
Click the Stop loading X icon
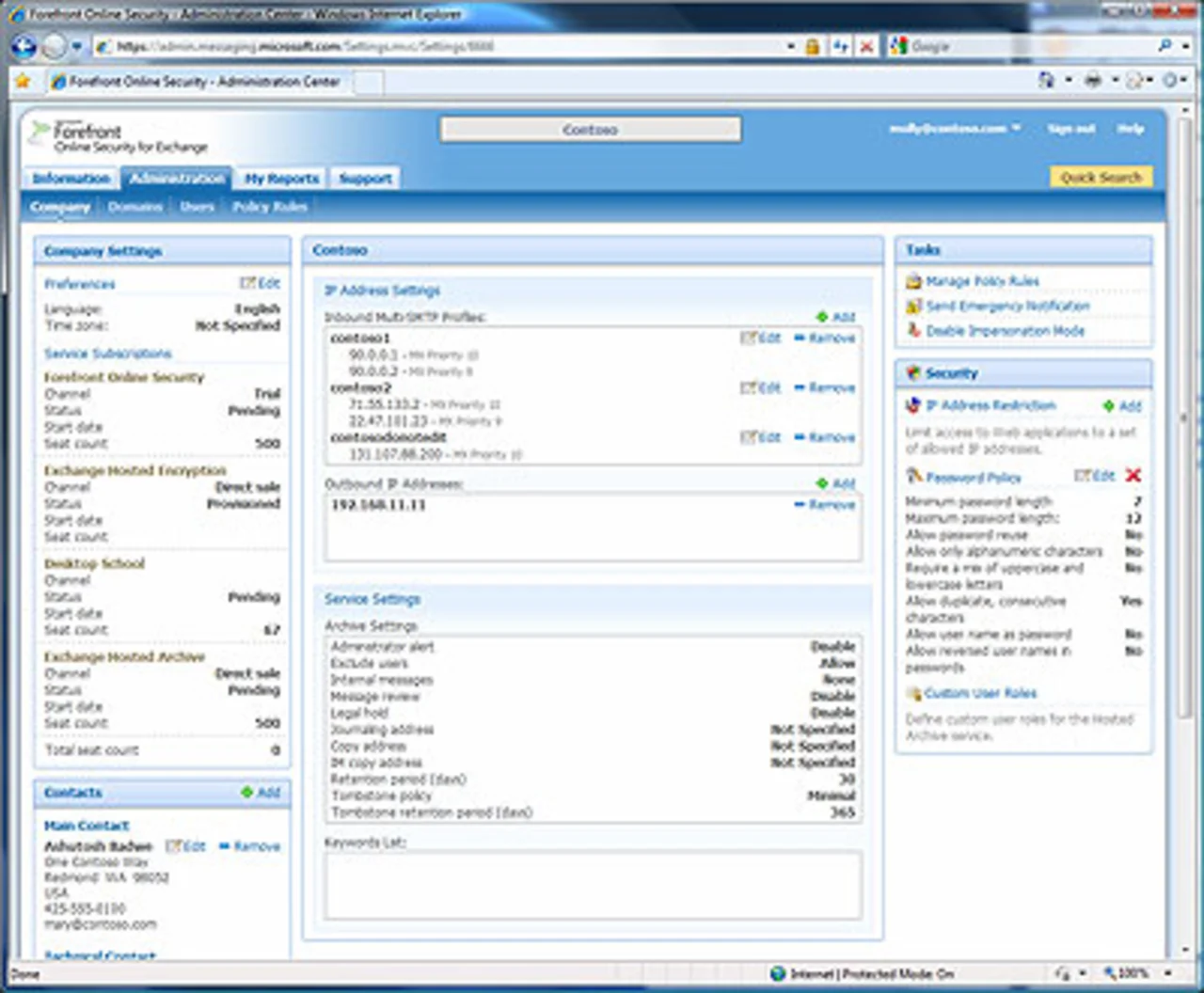866,46
